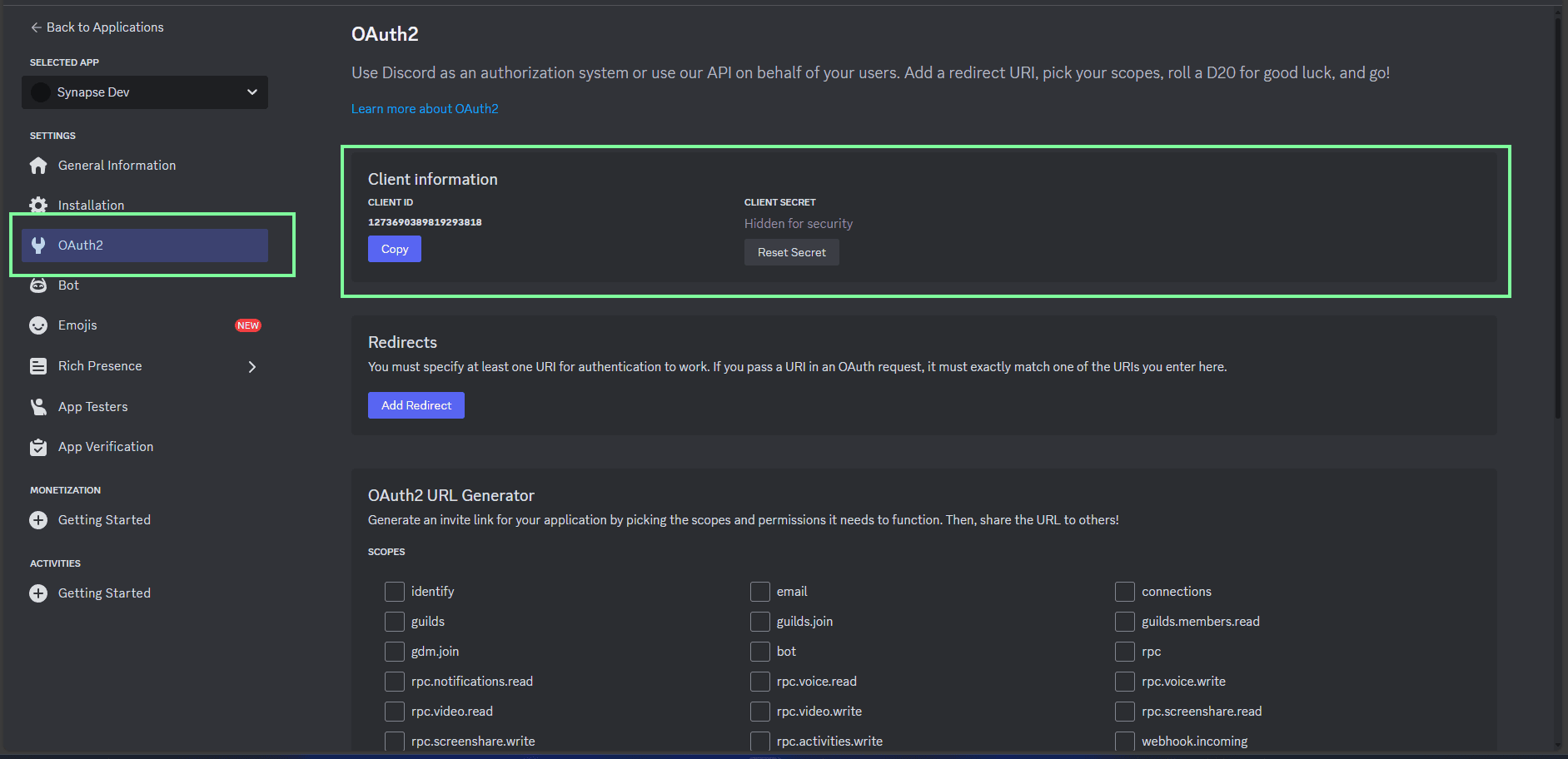Check rpc.notifications.read scope
Viewport: 1568px width, 759px height.
click(x=395, y=682)
